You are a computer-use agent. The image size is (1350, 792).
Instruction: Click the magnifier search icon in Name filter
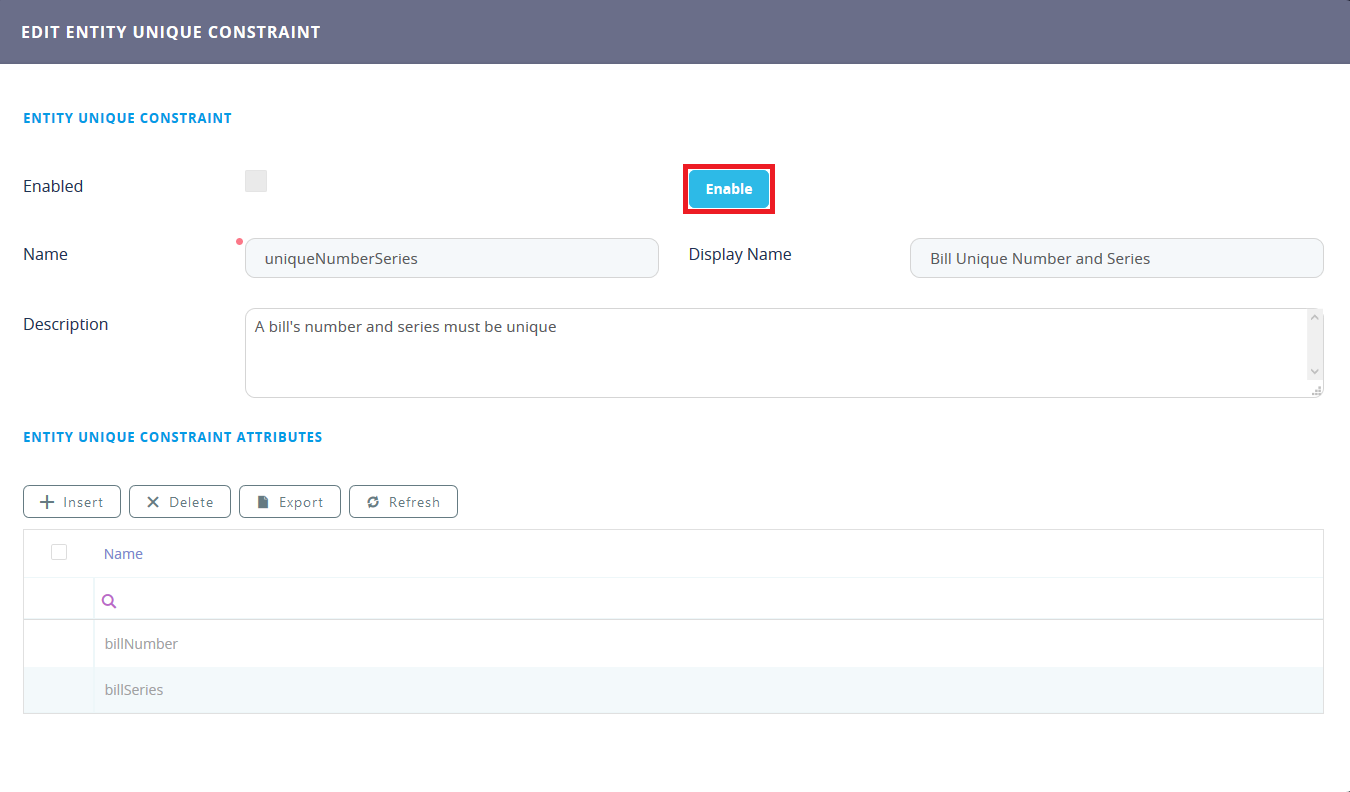109,601
